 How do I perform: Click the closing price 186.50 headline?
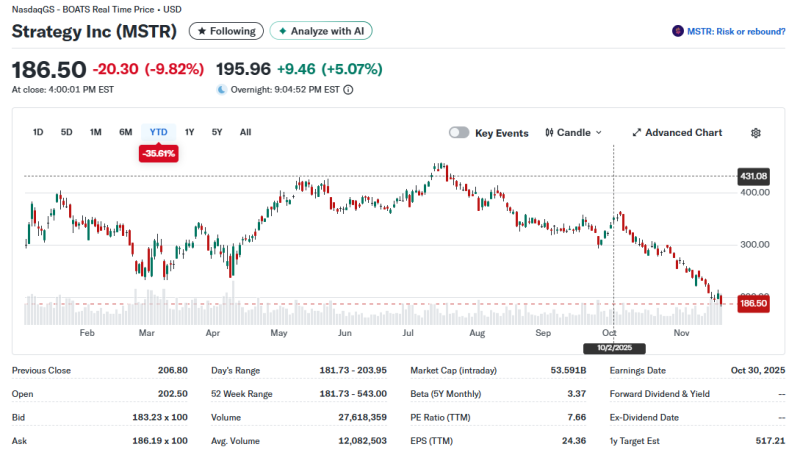pyautogui.click(x=49, y=69)
